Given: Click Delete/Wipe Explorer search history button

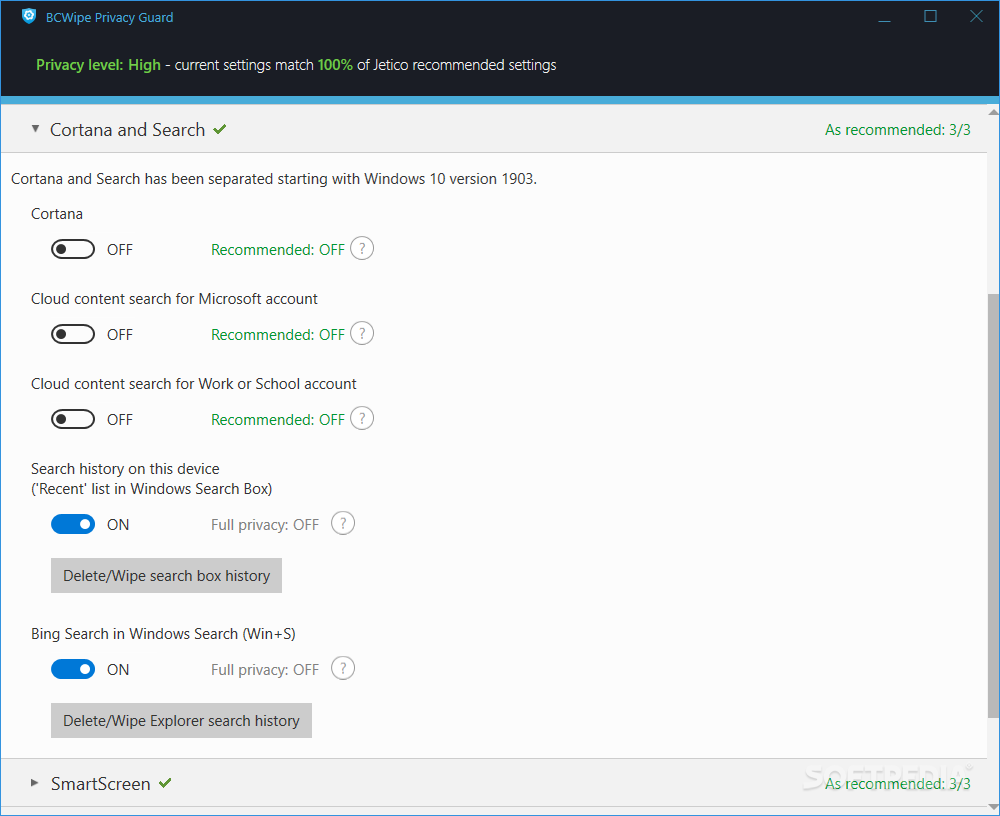Looking at the screenshot, I should pos(181,720).
